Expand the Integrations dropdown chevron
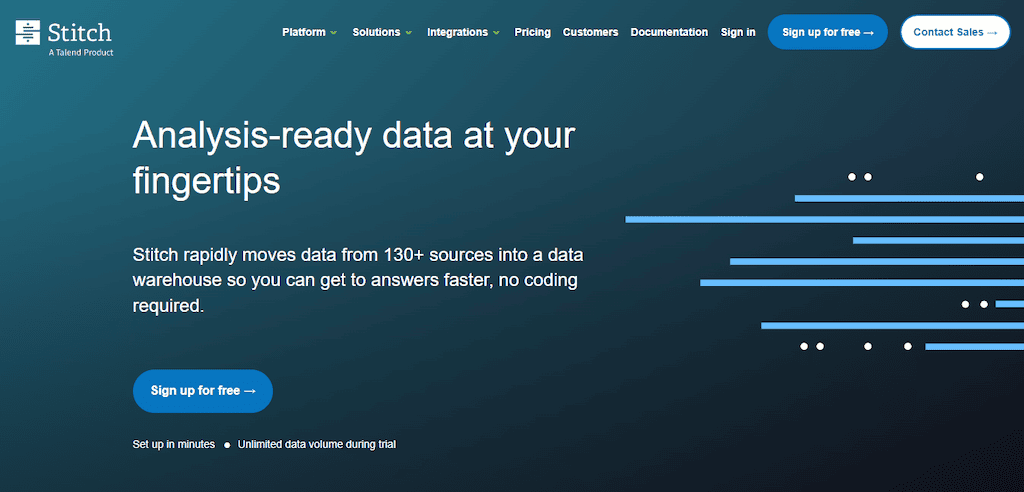Screen dimensions: 1024x492 coord(496,33)
